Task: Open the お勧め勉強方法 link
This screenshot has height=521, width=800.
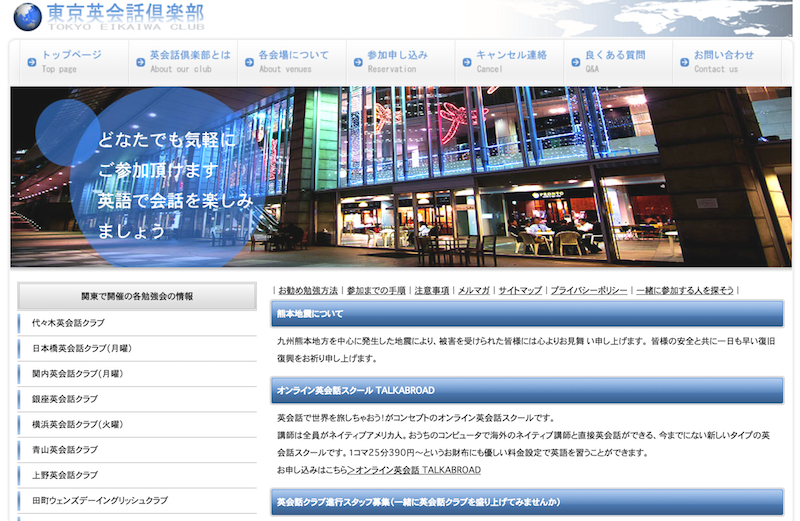Action: point(308,290)
